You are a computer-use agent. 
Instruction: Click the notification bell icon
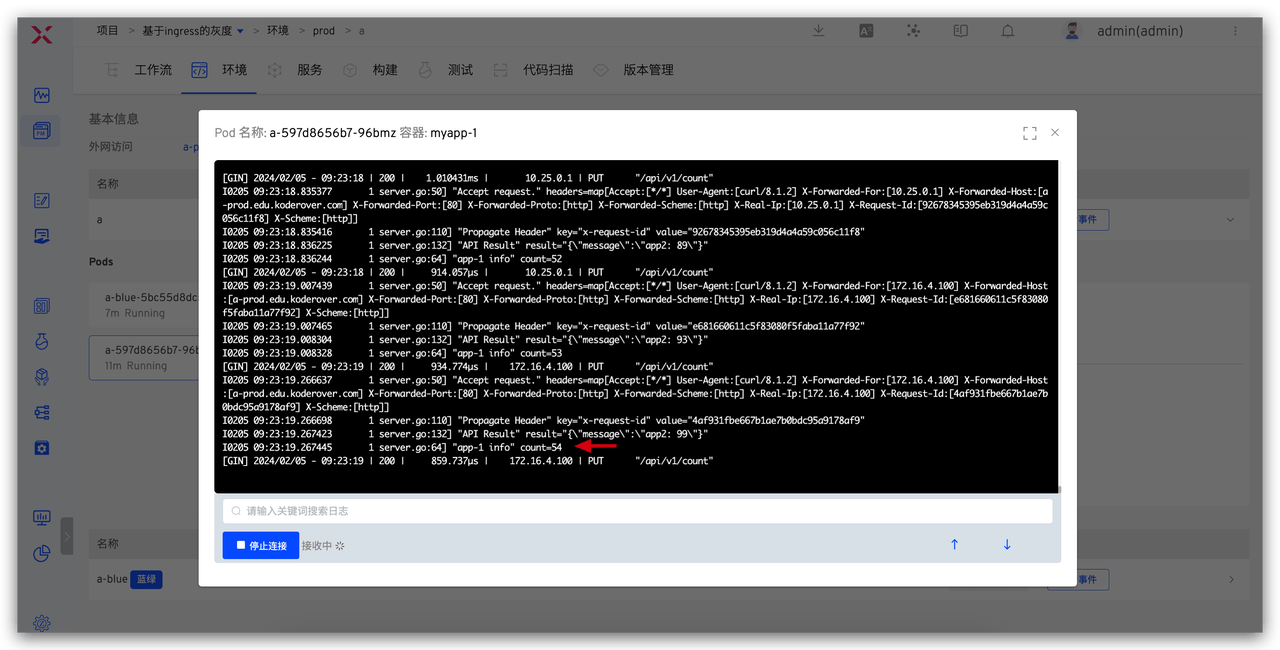click(1007, 31)
